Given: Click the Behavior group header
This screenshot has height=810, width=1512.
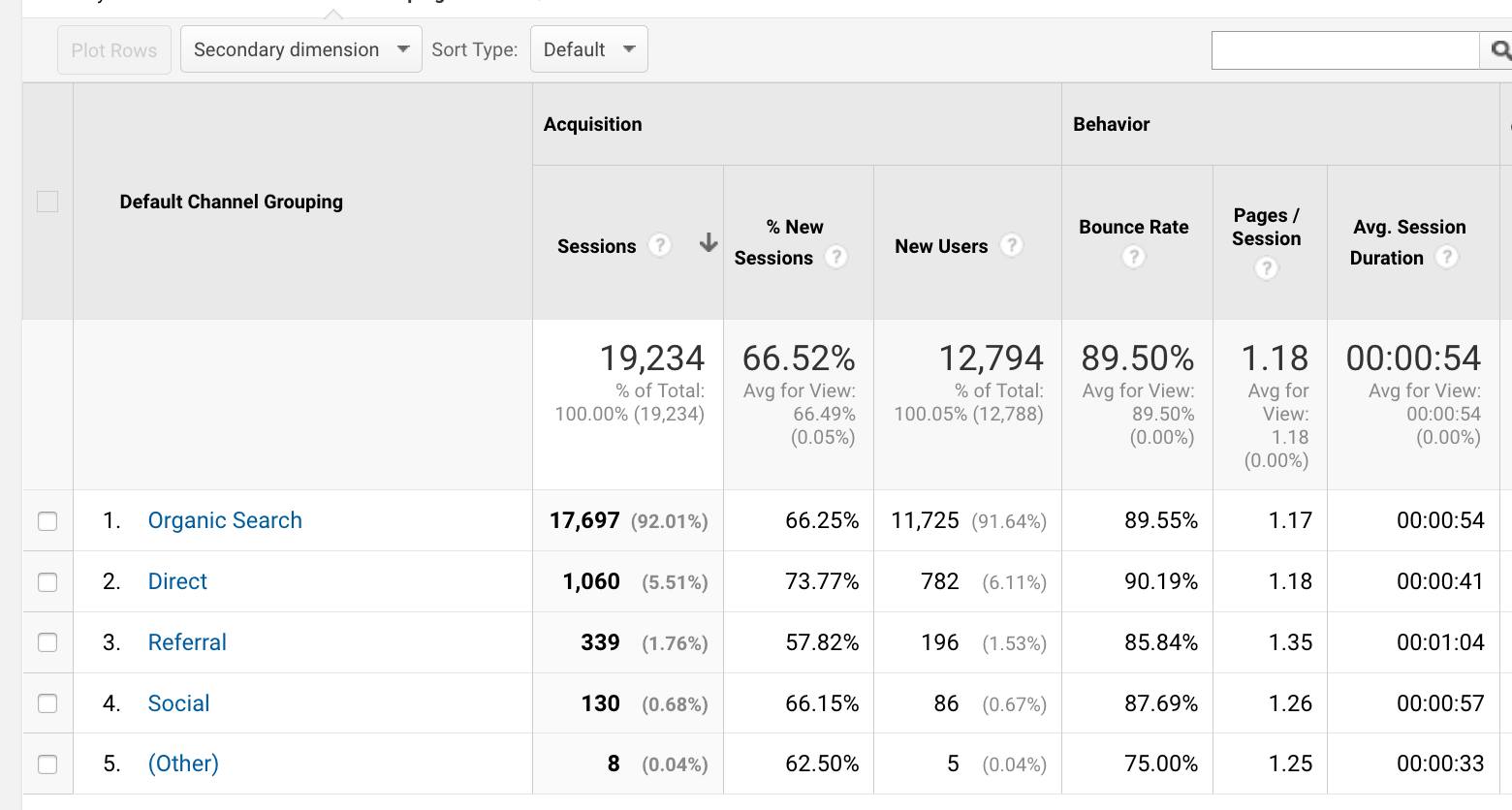Looking at the screenshot, I should pos(1111,124).
